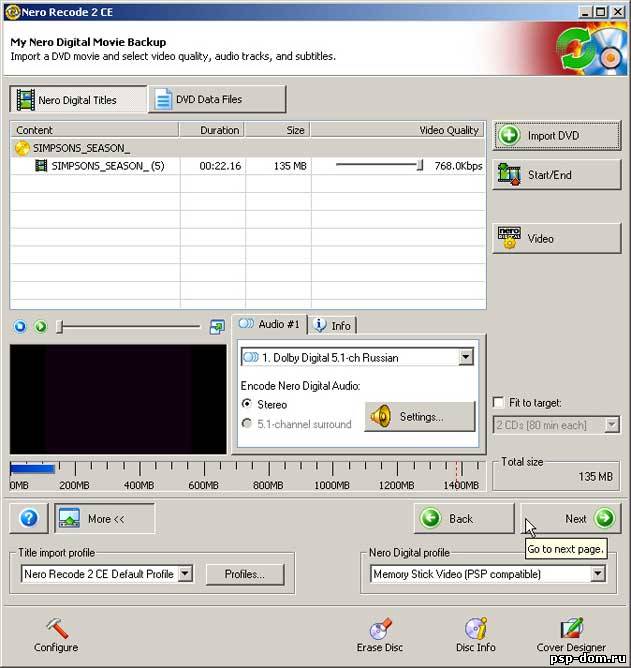
Task: Open the Title import profile dropdown
Action: (184, 574)
